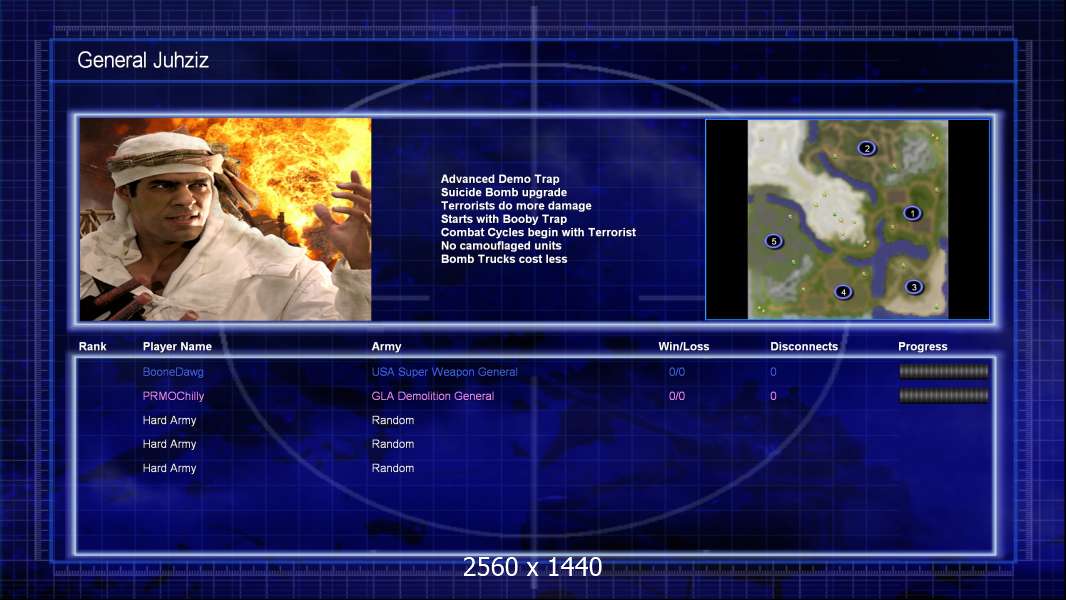This screenshot has width=1066, height=600.
Task: Click 'Combat Cycles begin with Terrorist' line
Action: pyautogui.click(x=538, y=232)
